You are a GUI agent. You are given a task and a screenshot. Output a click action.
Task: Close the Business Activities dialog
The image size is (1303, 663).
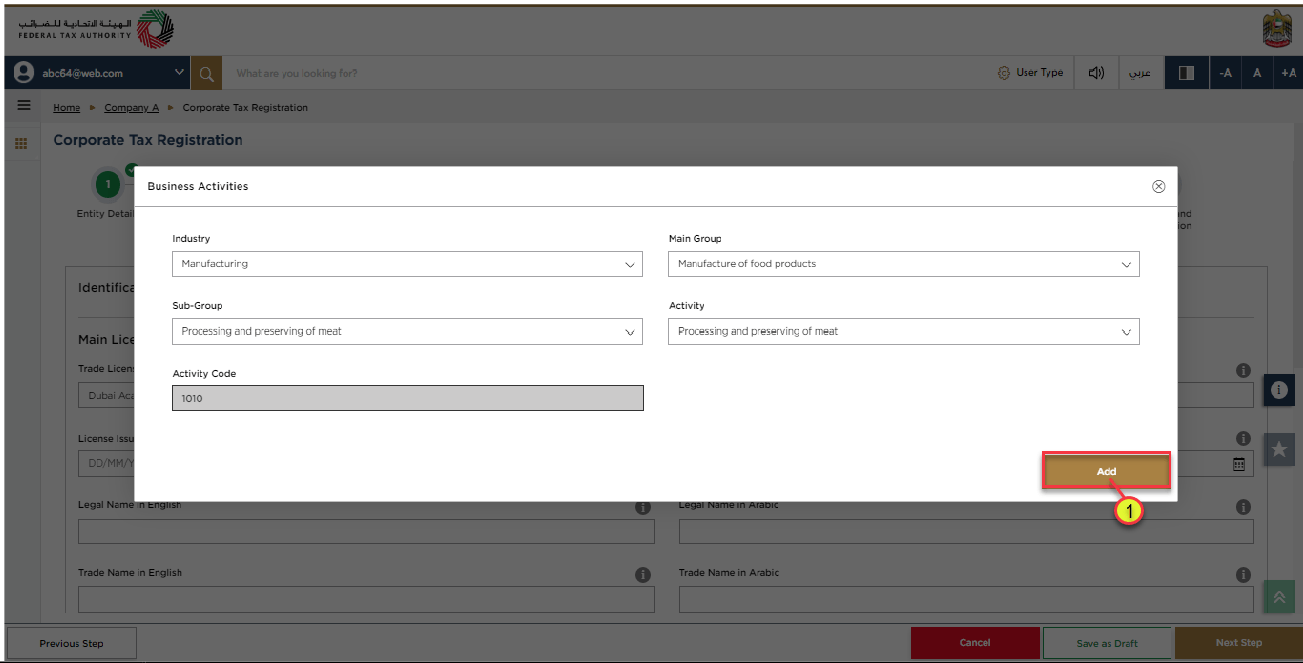tap(1159, 186)
